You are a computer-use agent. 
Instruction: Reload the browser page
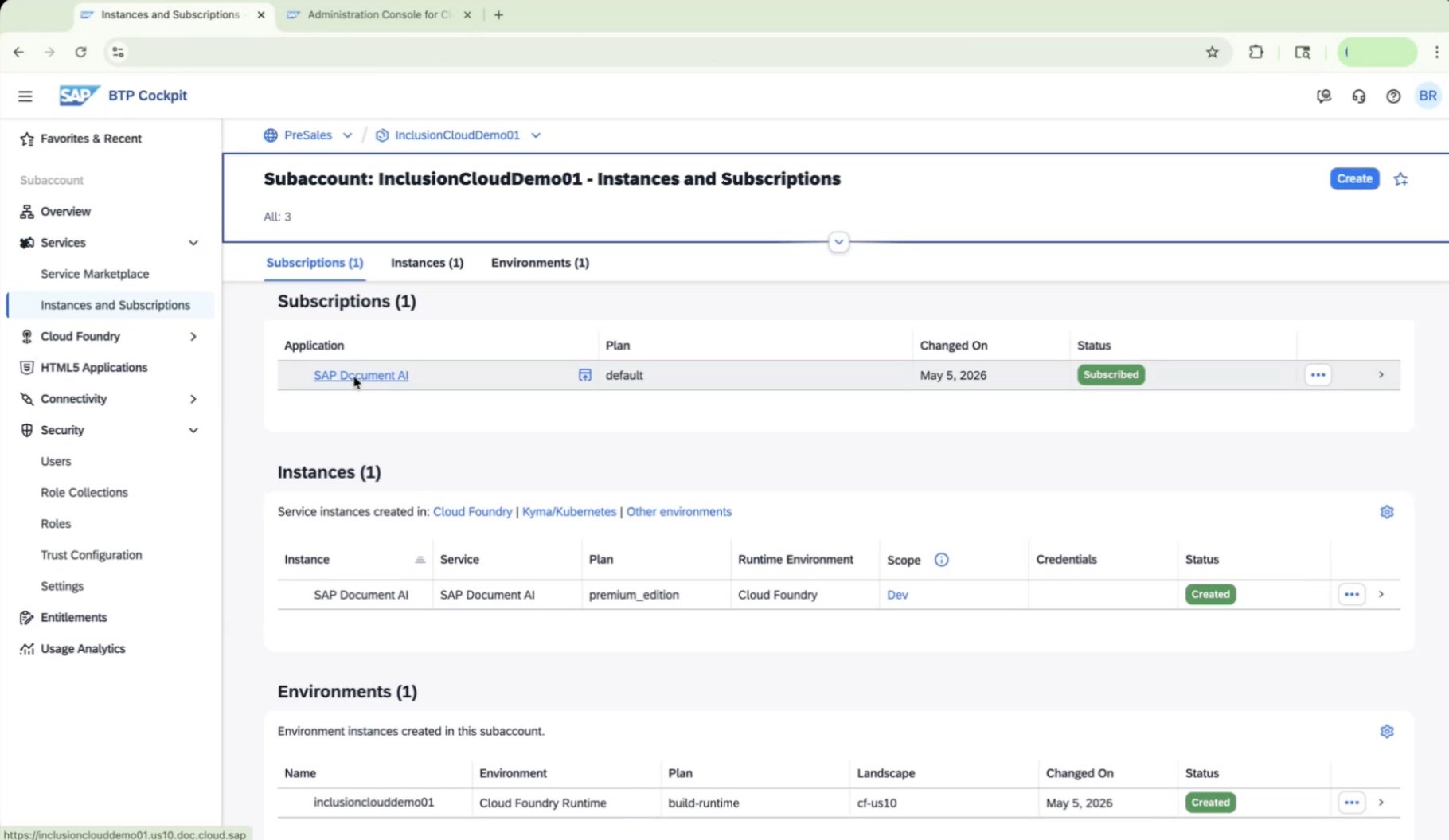tap(80, 53)
